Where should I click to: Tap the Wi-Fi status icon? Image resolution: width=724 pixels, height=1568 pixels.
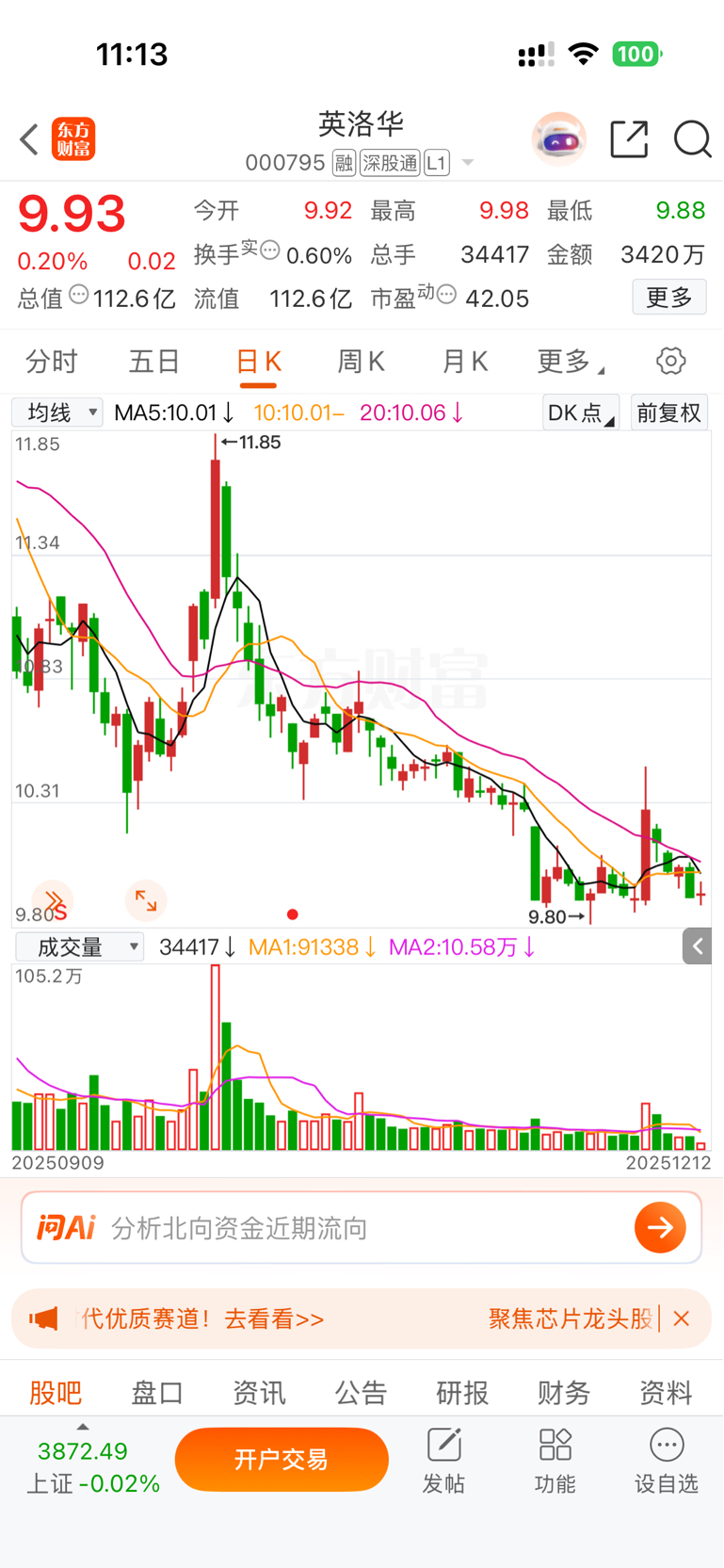584,54
